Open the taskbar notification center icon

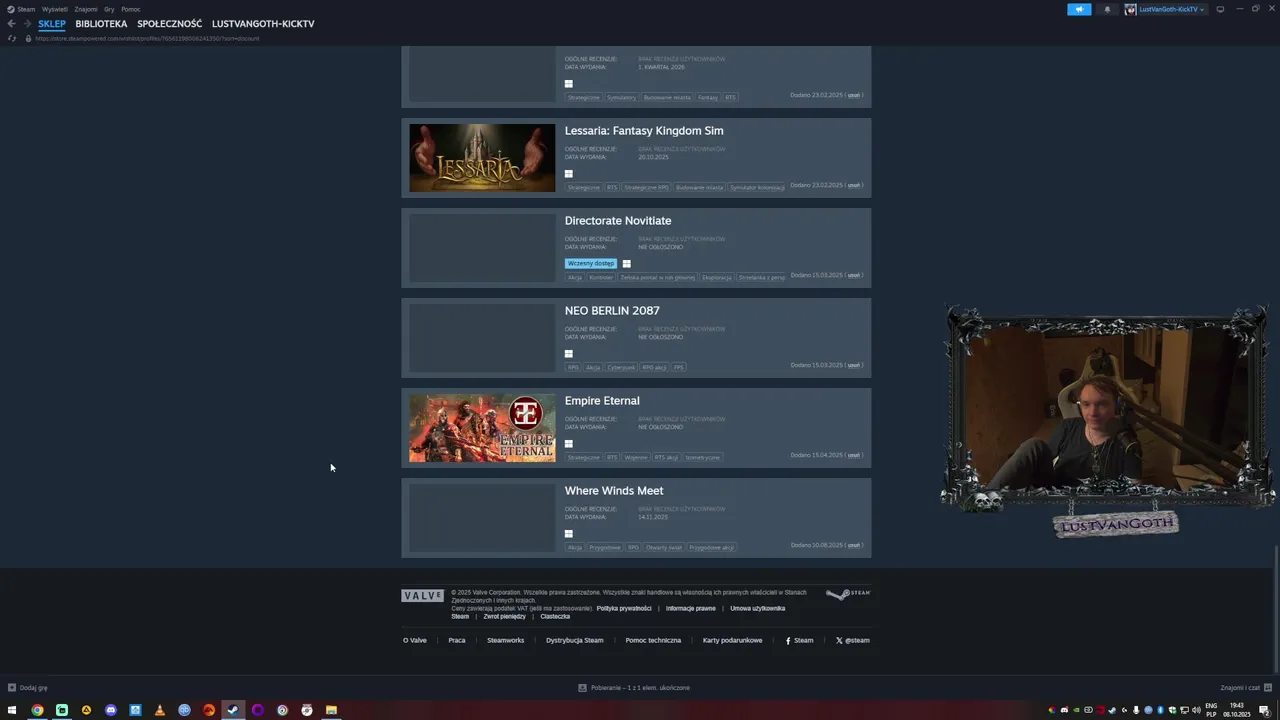point(1264,710)
